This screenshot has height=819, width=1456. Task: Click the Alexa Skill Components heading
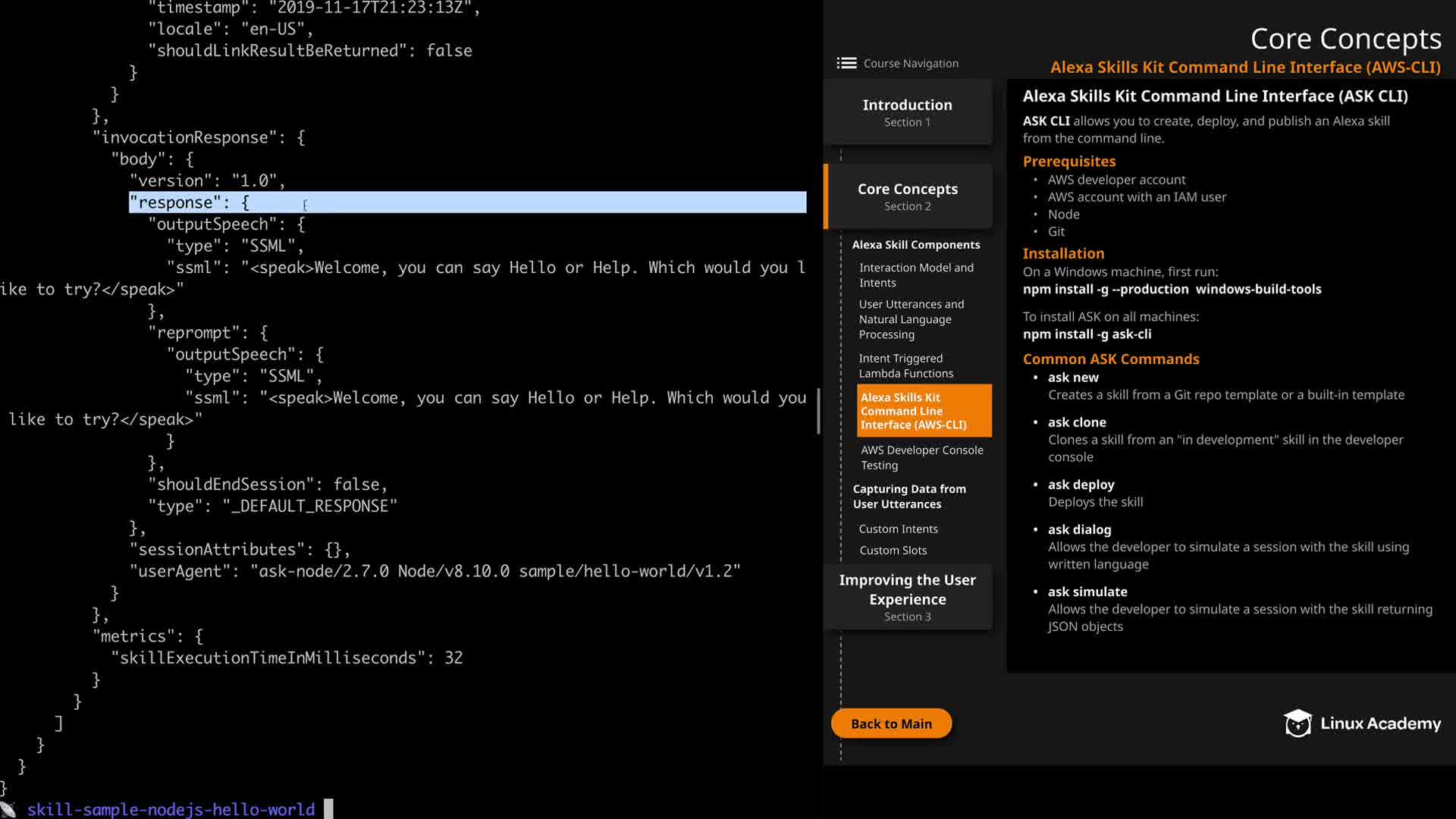tap(915, 245)
